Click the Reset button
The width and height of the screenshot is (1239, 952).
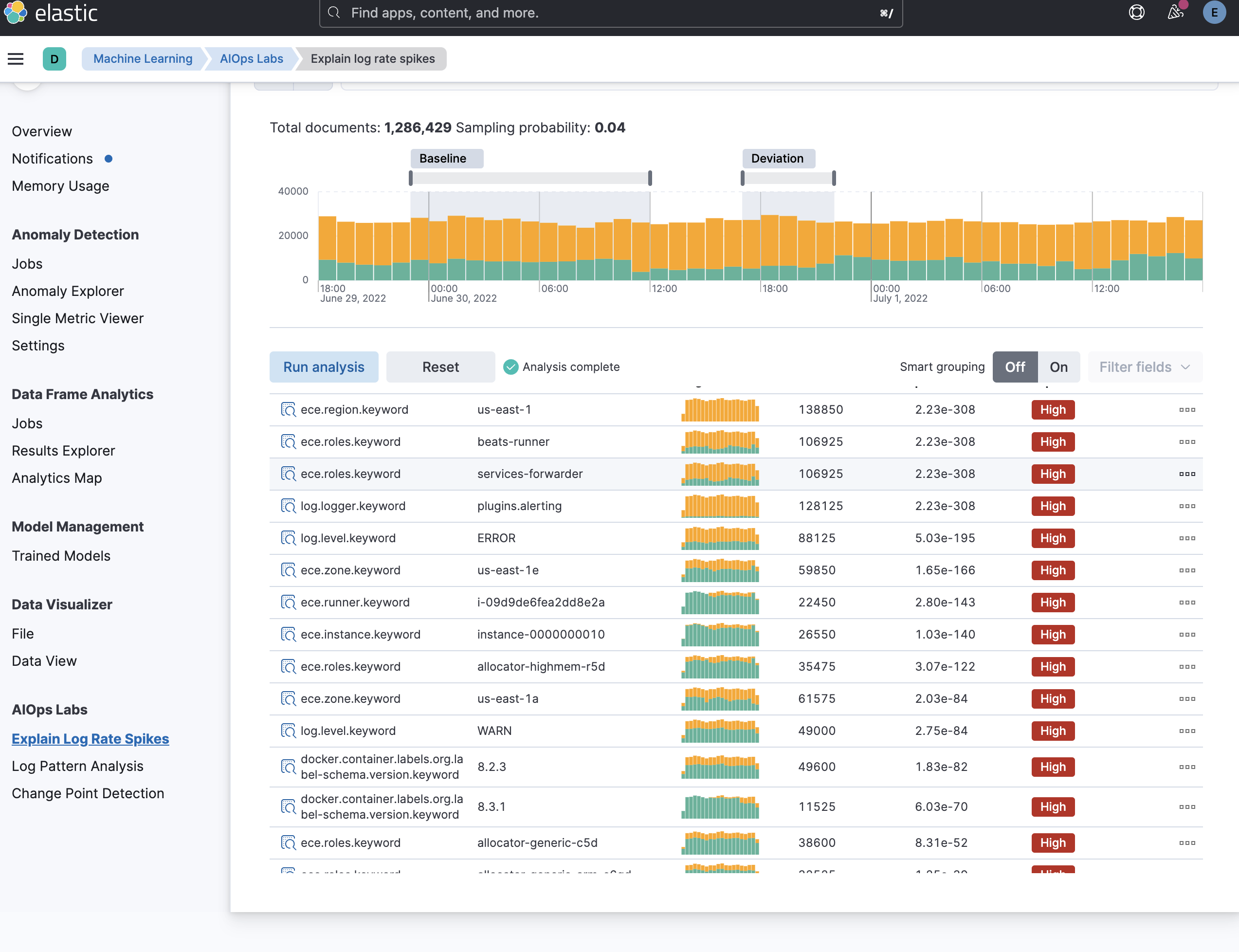(440, 366)
